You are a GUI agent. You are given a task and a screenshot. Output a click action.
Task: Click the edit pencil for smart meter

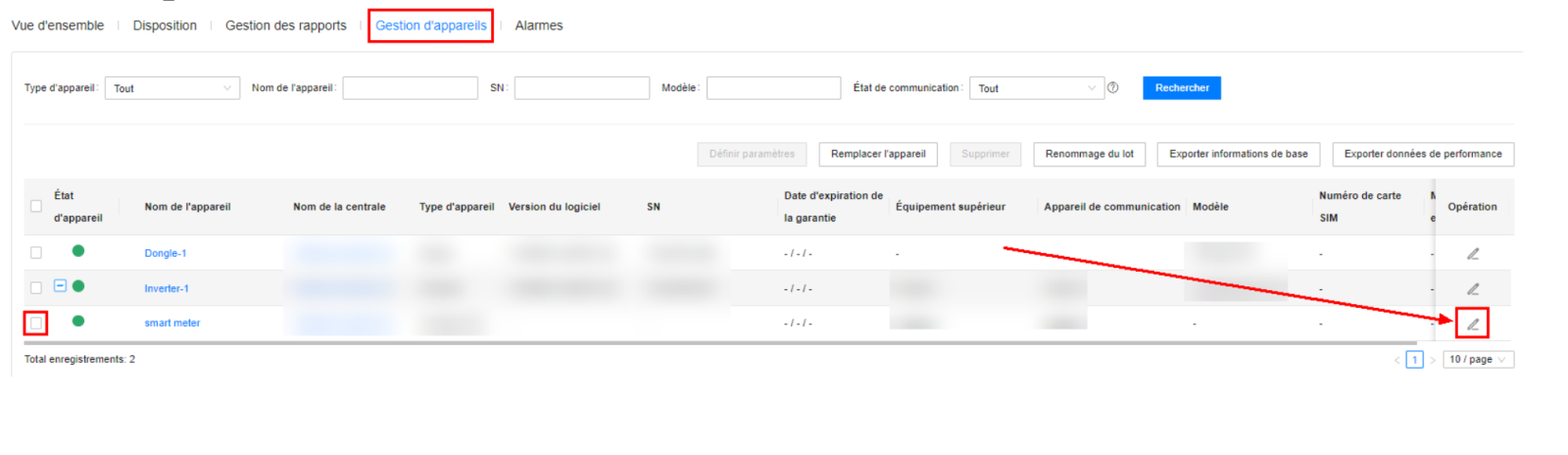(1472, 324)
